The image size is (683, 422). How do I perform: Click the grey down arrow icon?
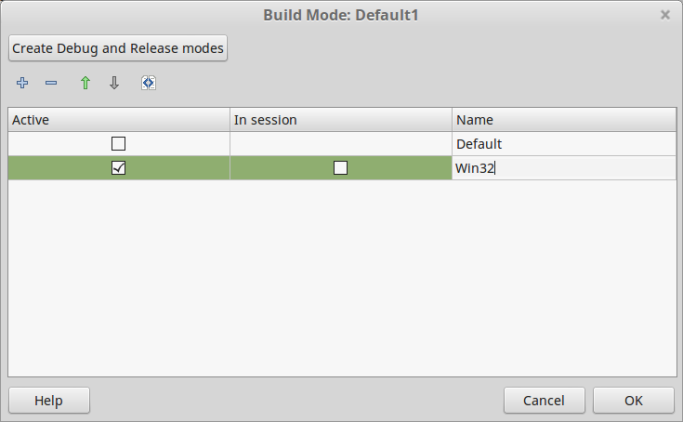(114, 83)
